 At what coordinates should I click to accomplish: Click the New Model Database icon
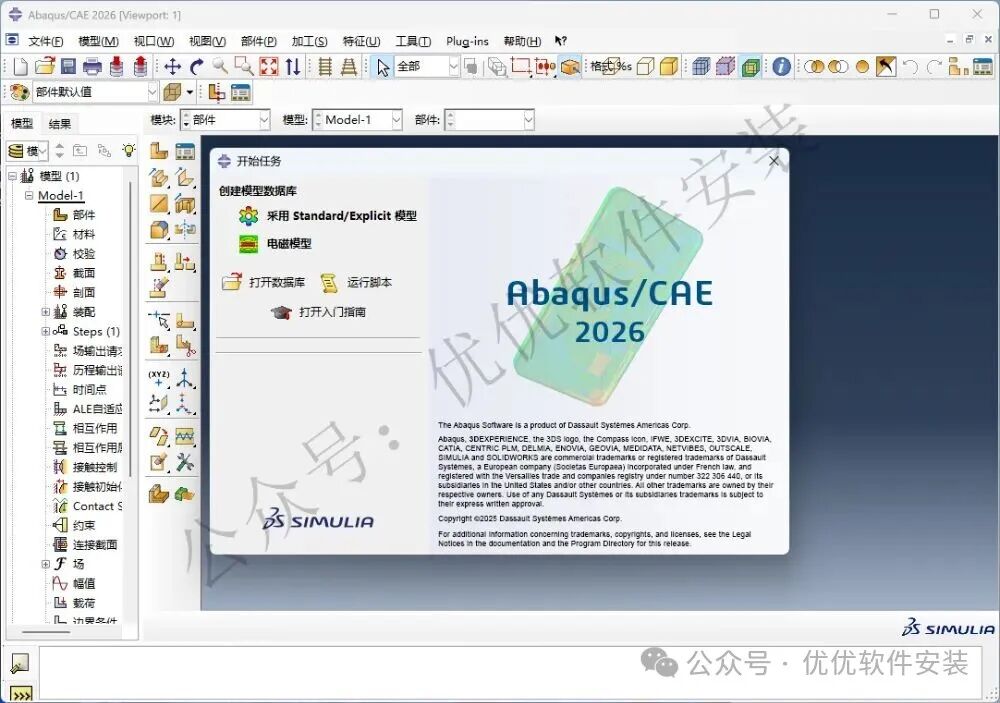click(x=20, y=66)
